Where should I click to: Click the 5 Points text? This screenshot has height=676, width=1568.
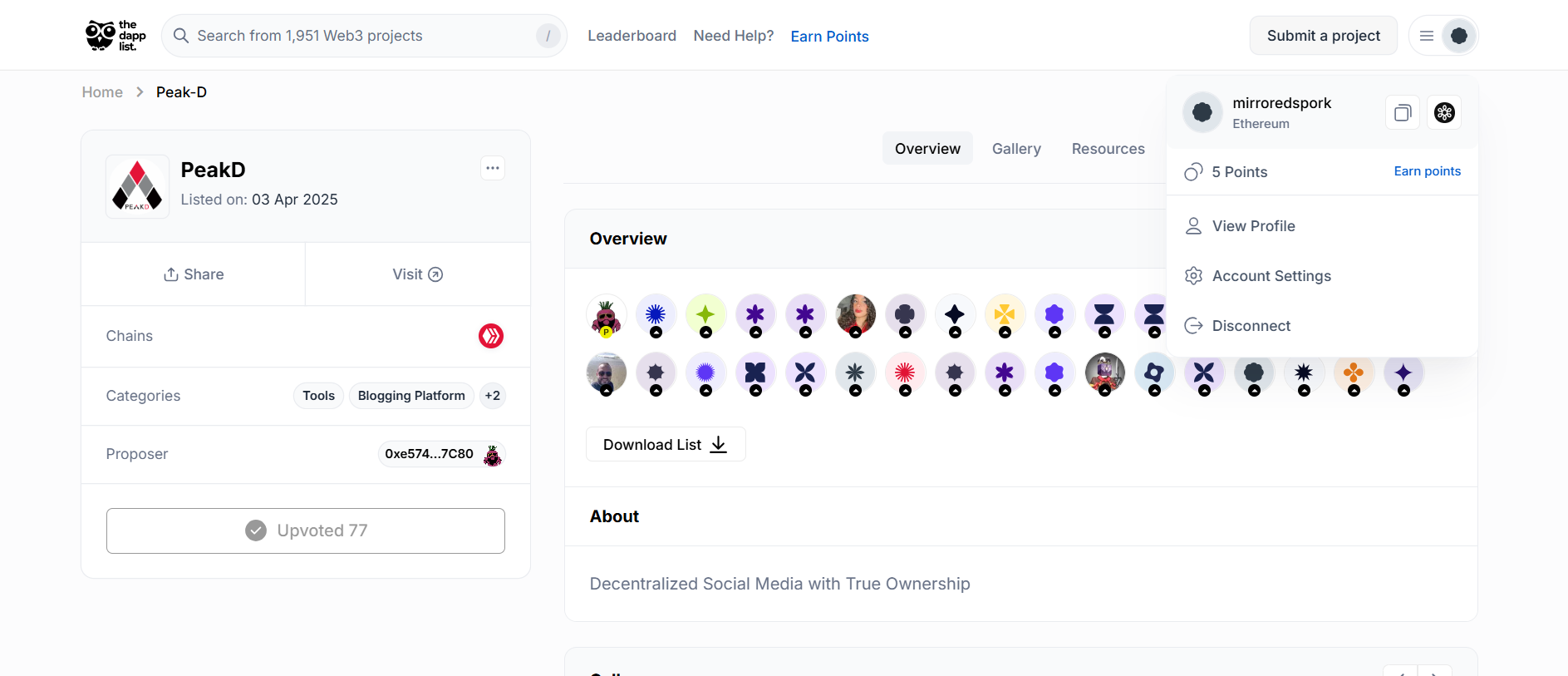coord(1239,172)
